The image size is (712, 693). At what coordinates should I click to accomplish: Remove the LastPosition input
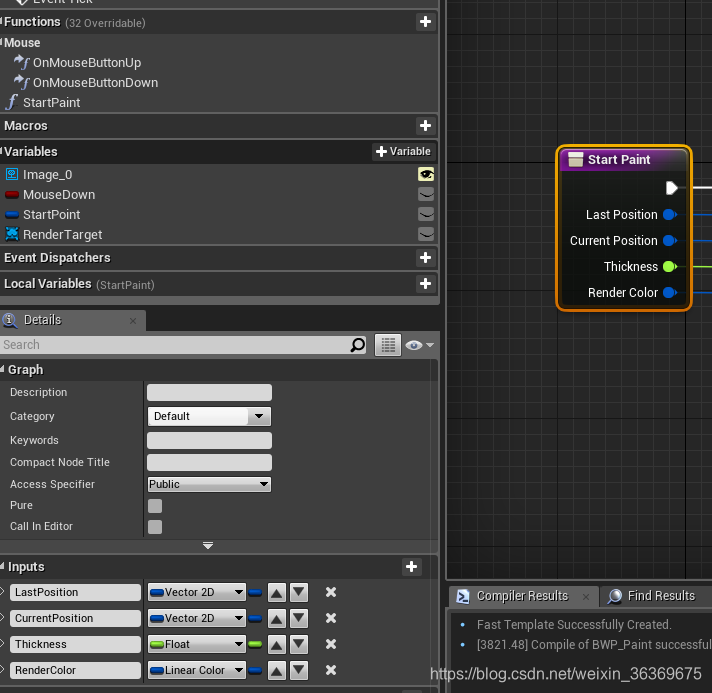[331, 592]
